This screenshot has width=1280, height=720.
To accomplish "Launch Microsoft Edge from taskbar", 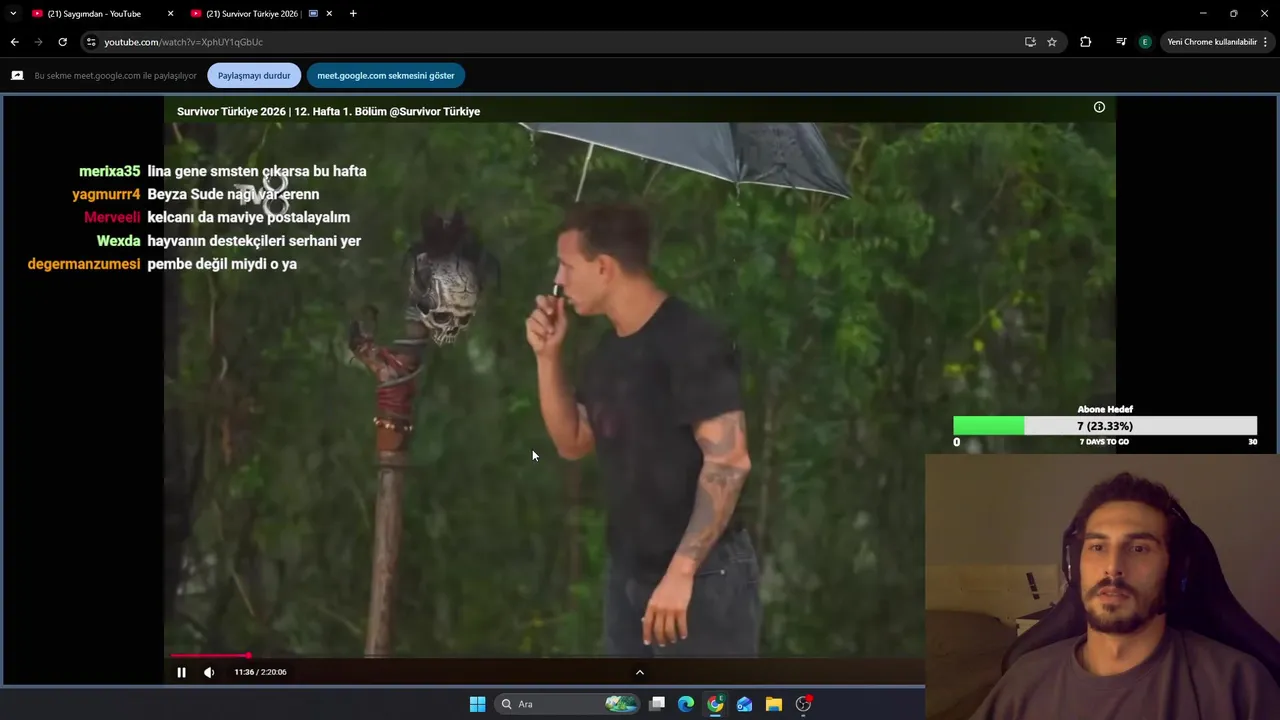I will point(686,704).
